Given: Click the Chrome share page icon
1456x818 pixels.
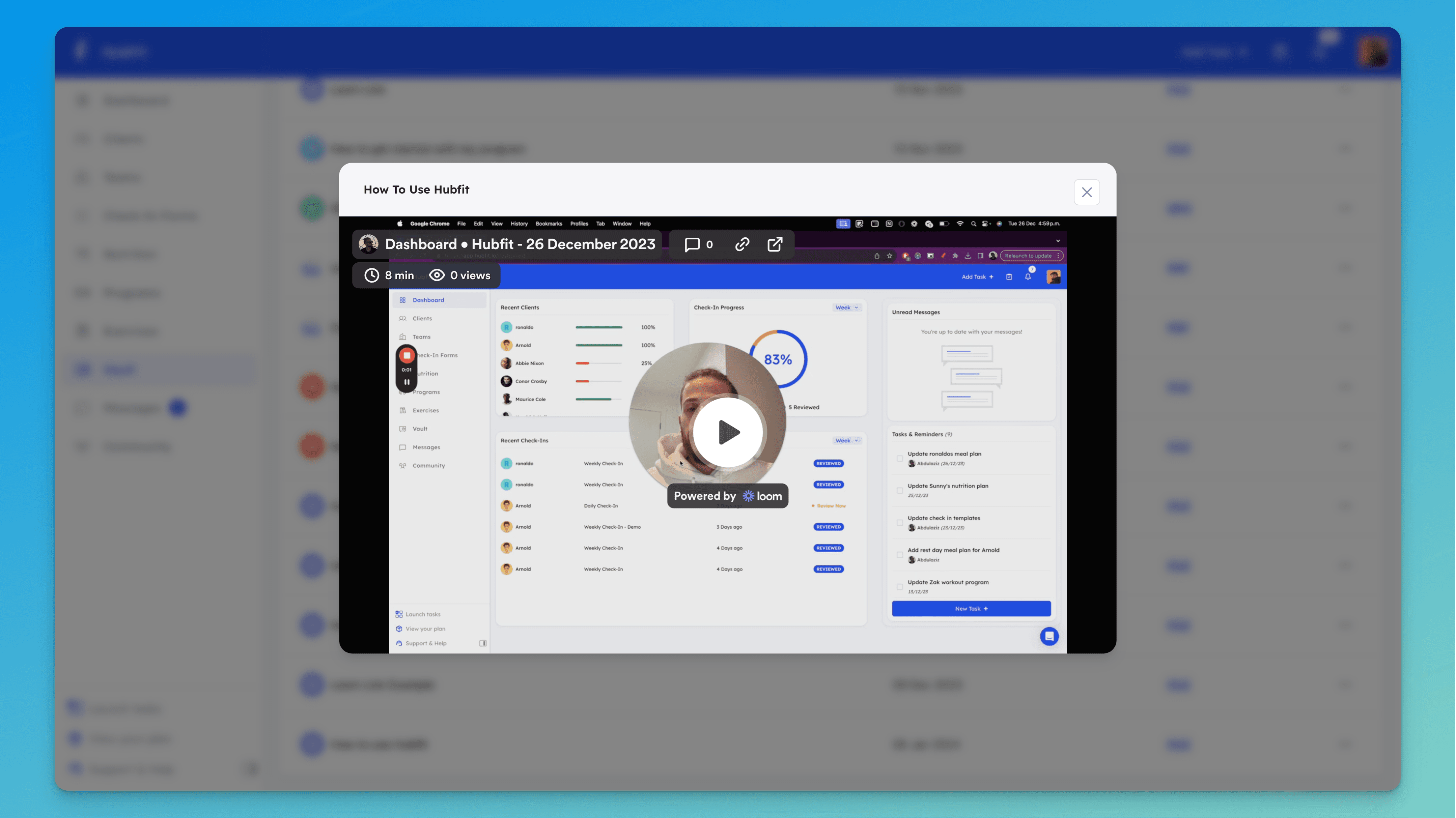Looking at the screenshot, I should point(877,256).
